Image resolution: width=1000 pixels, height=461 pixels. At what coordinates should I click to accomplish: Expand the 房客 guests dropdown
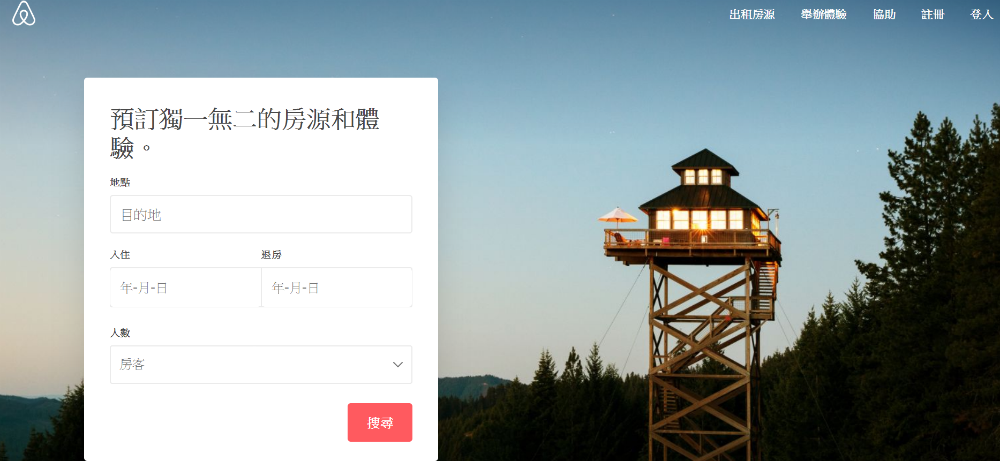(261, 365)
